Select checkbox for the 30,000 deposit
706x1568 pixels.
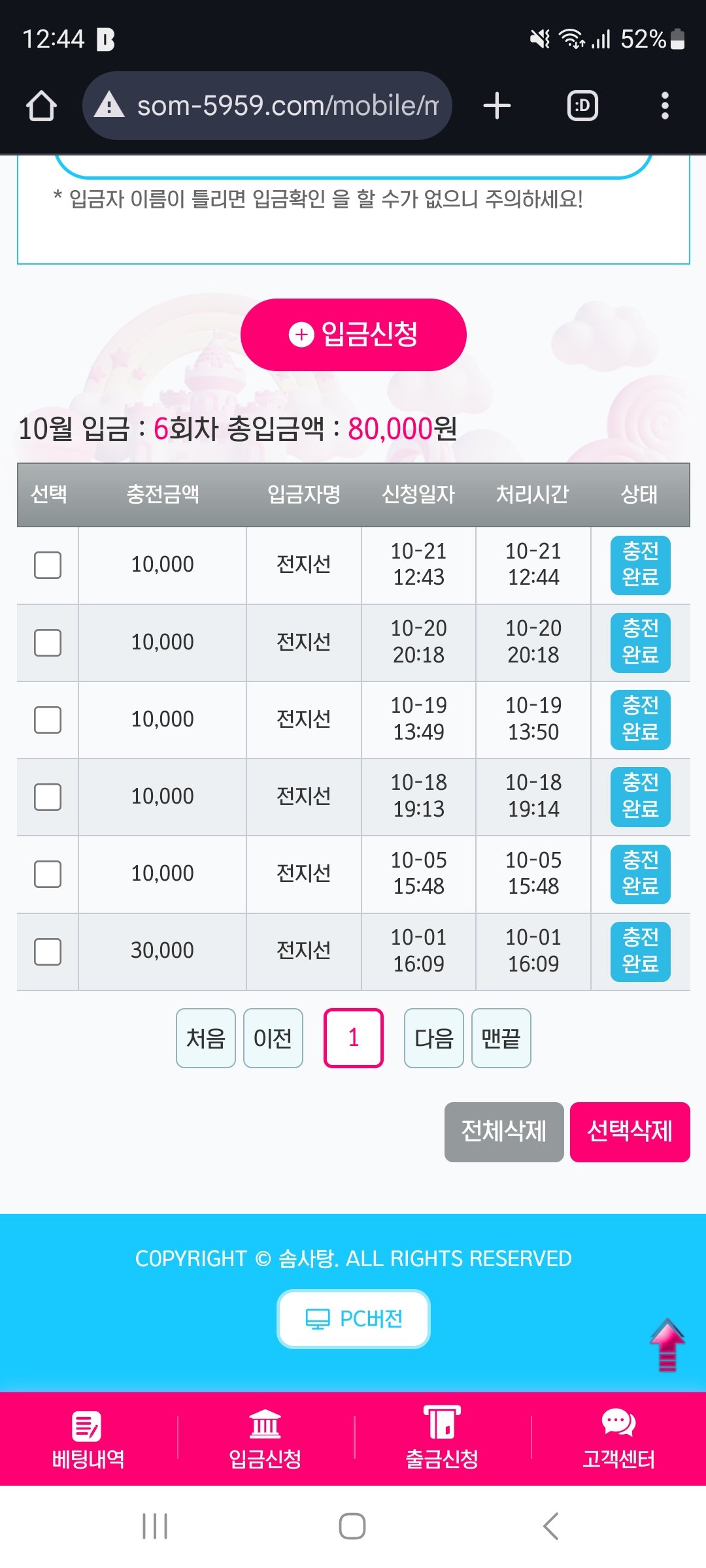click(48, 951)
